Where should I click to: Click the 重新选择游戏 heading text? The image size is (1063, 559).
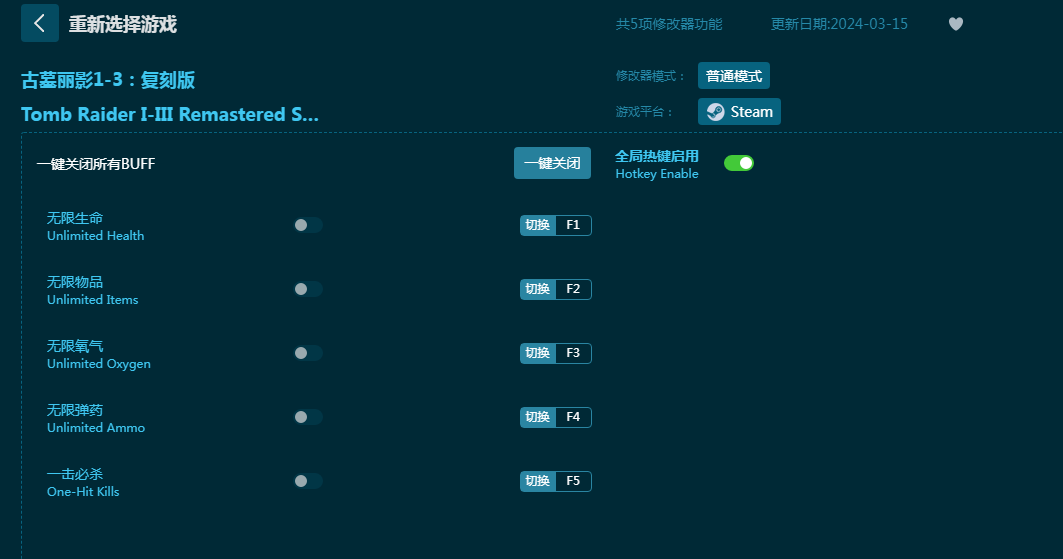click(123, 24)
